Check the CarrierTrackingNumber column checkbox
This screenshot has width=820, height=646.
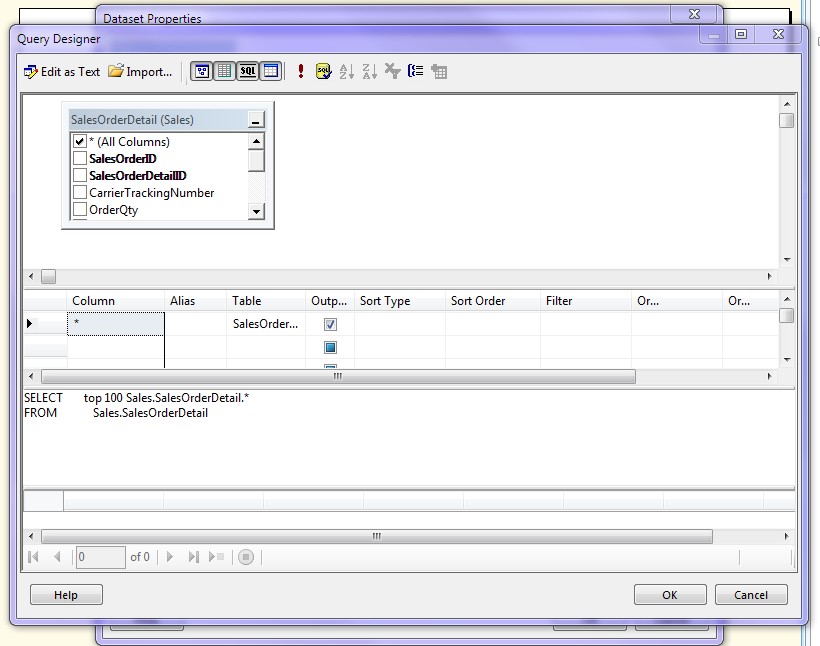click(79, 192)
